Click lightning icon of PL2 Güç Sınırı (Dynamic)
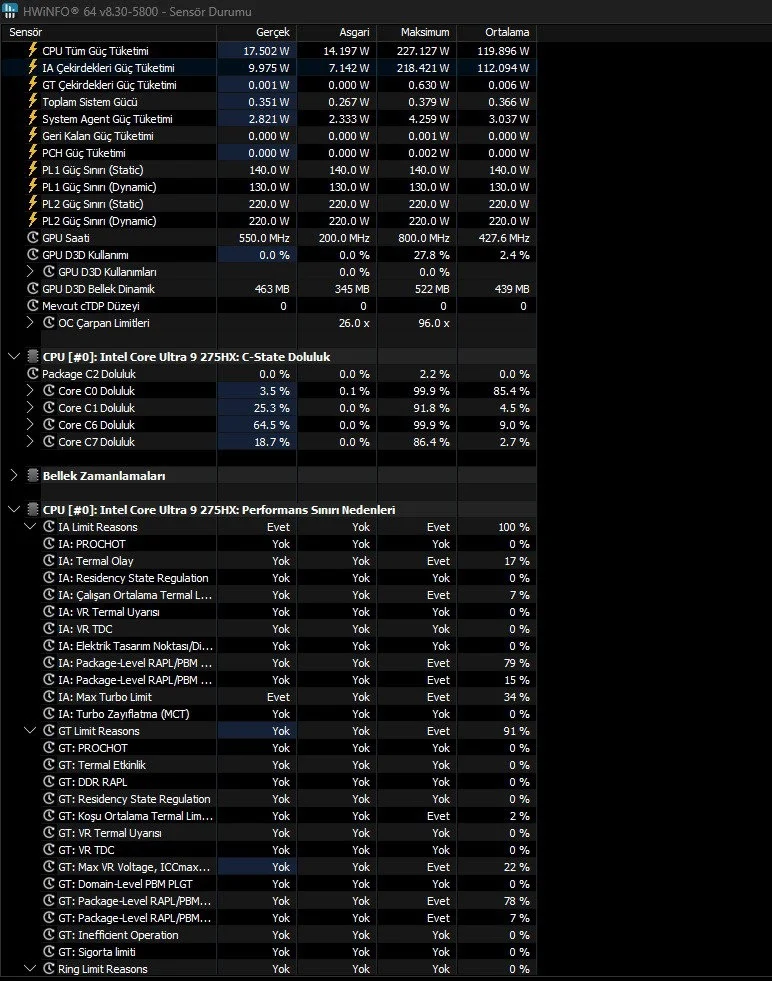The image size is (772, 981). 33,220
